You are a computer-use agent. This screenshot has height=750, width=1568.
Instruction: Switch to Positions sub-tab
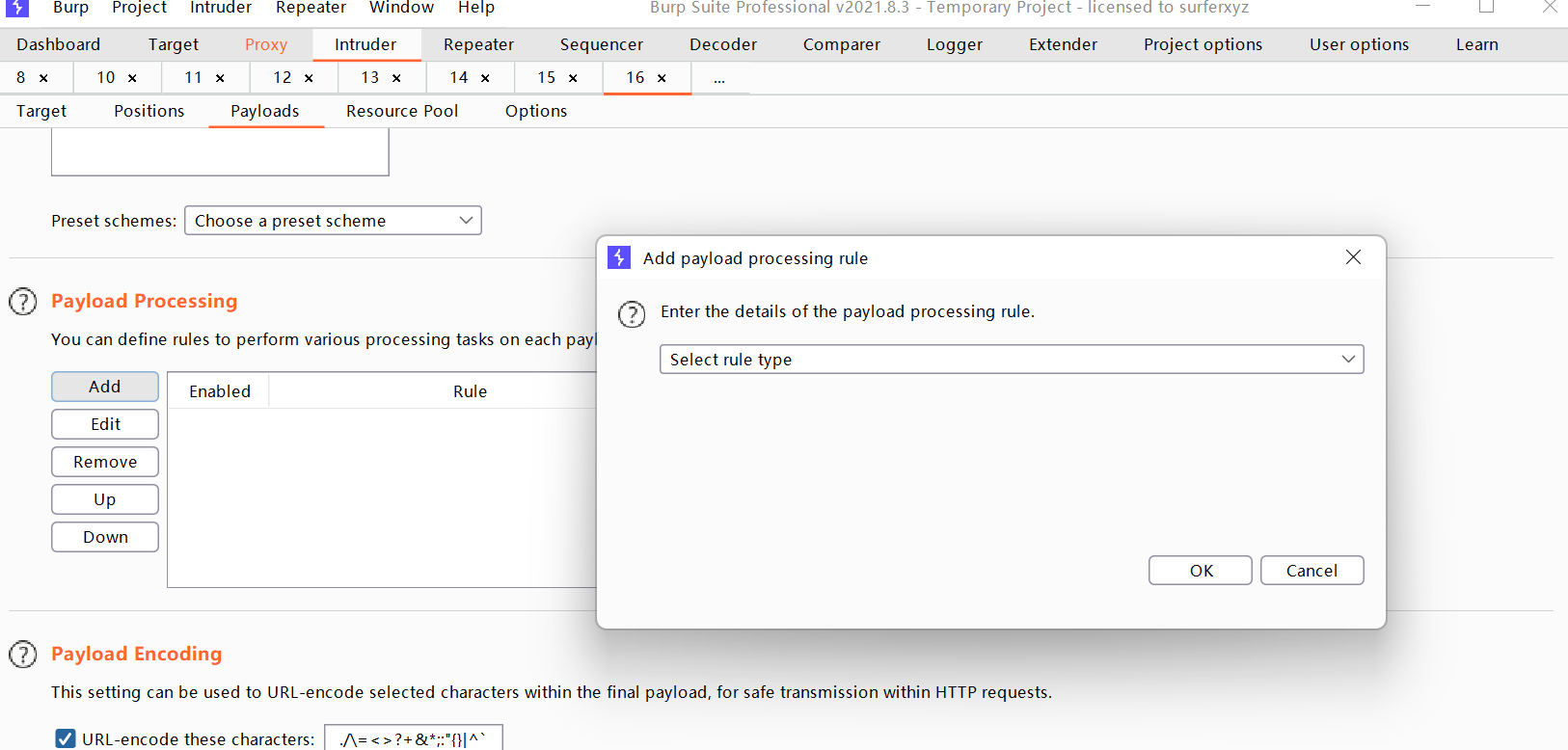click(149, 111)
